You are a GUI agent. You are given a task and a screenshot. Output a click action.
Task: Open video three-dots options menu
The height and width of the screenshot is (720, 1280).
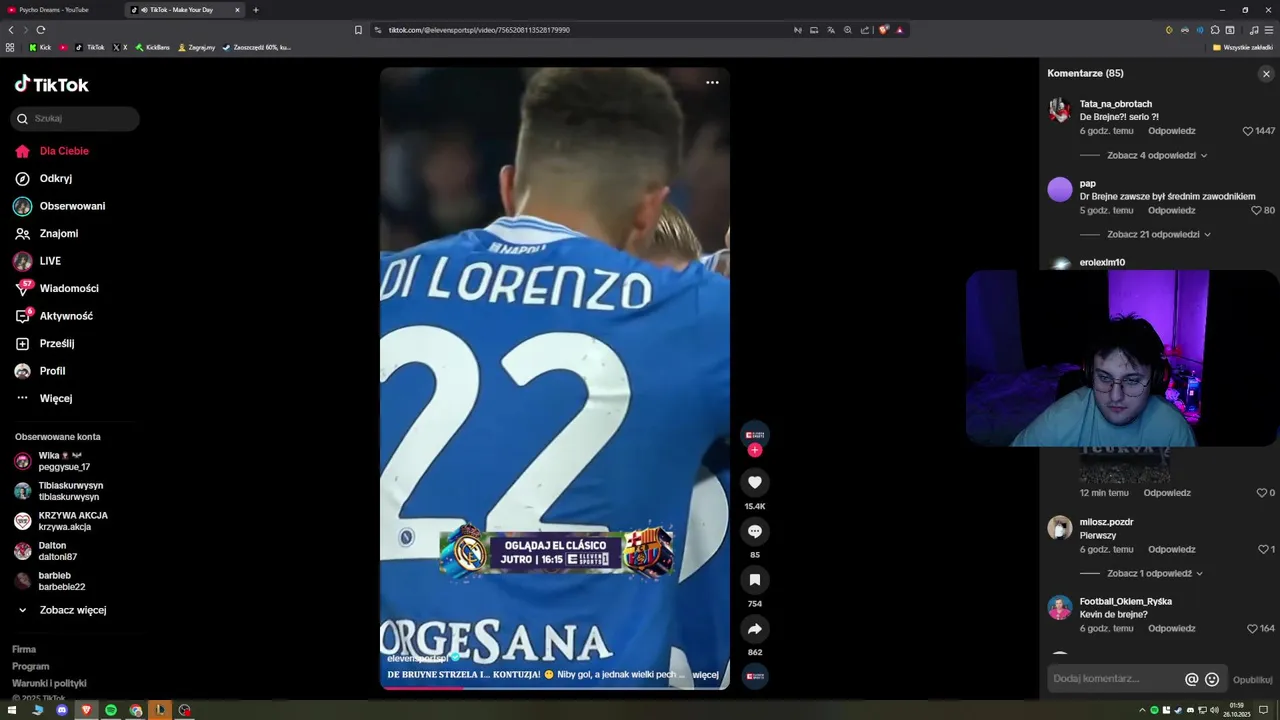tap(712, 83)
